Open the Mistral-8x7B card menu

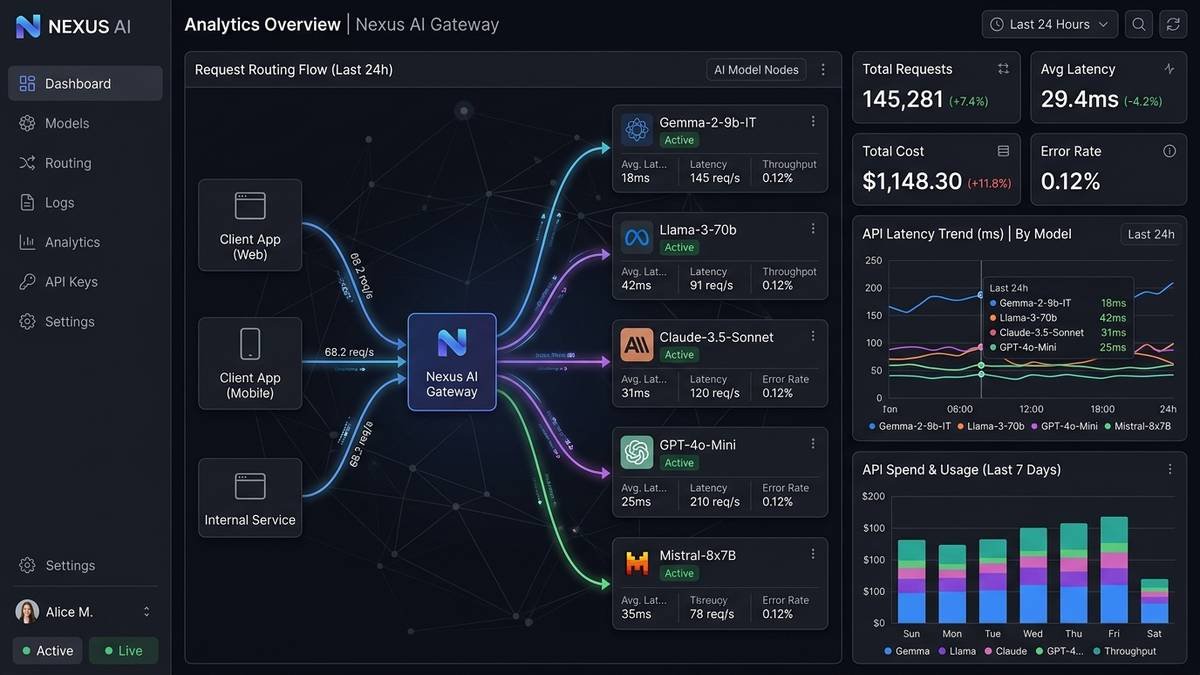pyautogui.click(x=813, y=553)
